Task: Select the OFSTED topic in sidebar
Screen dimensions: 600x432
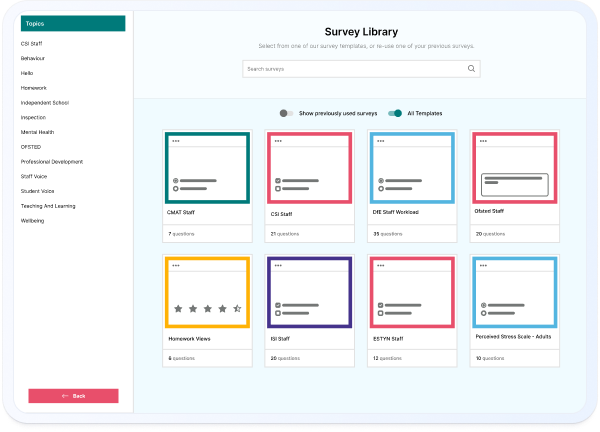Action: [x=33, y=146]
